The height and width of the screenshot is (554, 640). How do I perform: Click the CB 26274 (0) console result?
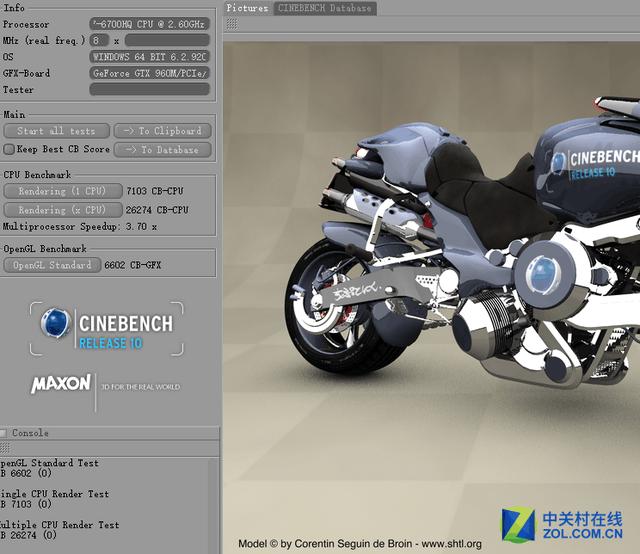pos(28,535)
